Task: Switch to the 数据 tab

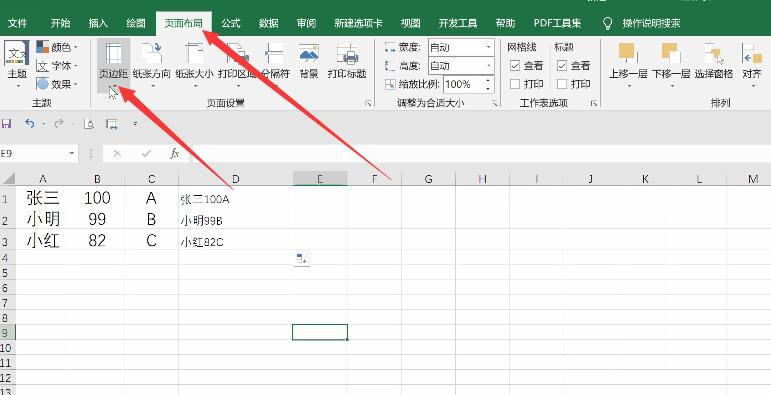Action: pos(268,23)
